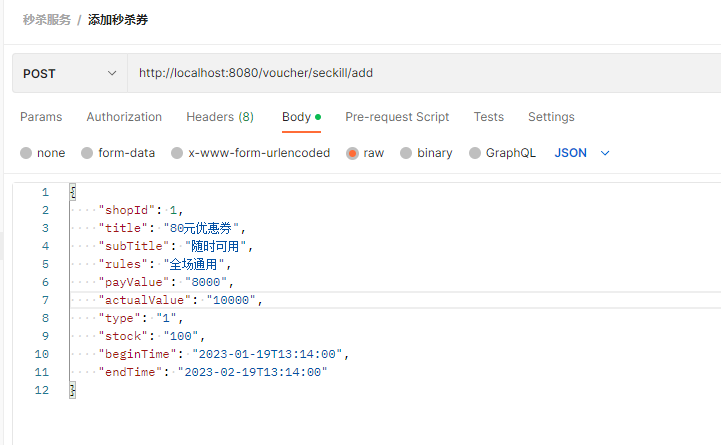Click the 添加秒杀券 request name
The height and width of the screenshot is (445, 721).
pos(119,20)
